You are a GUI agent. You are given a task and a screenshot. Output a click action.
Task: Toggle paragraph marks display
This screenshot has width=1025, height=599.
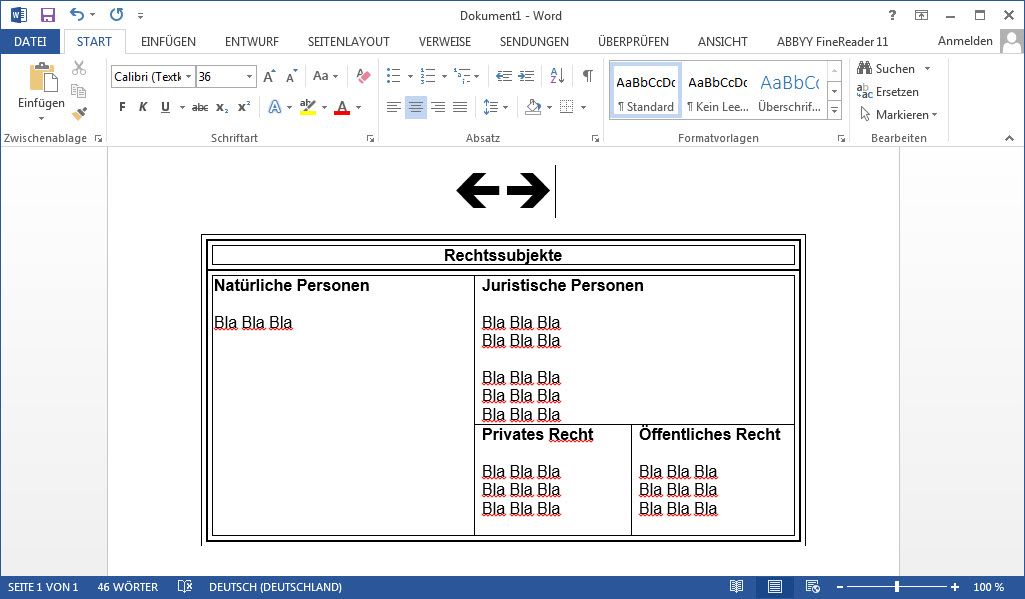588,76
